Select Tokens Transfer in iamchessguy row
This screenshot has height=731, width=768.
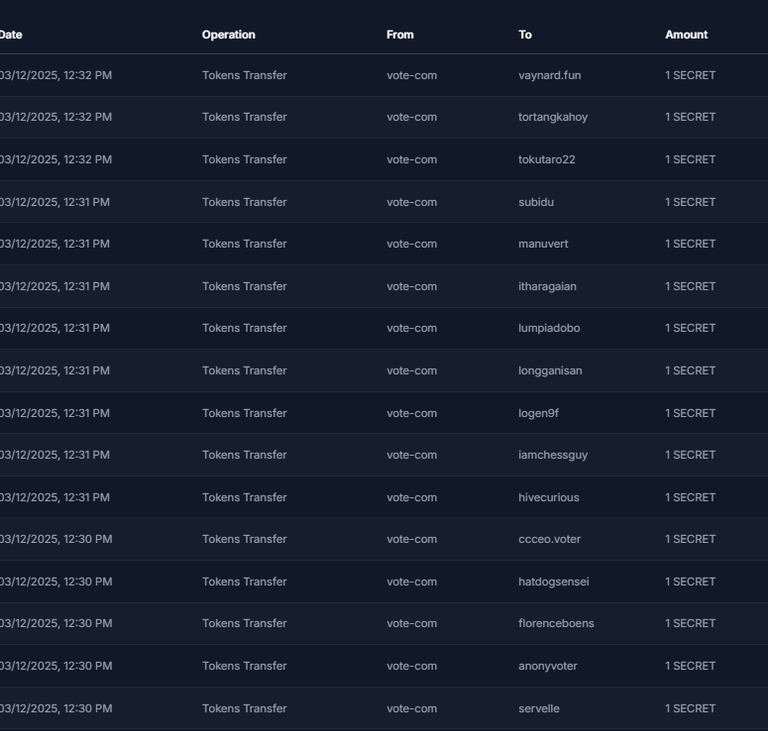[244, 455]
